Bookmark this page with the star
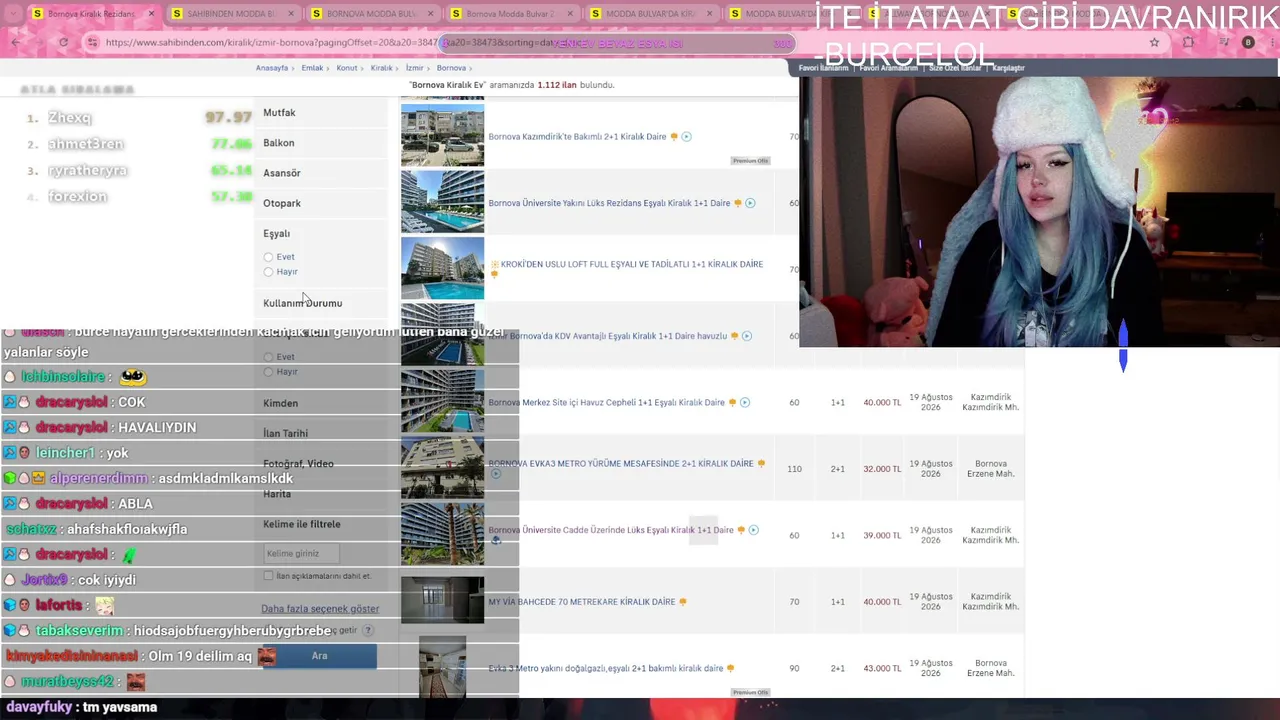Image resolution: width=1280 pixels, height=720 pixels. [x=1154, y=42]
